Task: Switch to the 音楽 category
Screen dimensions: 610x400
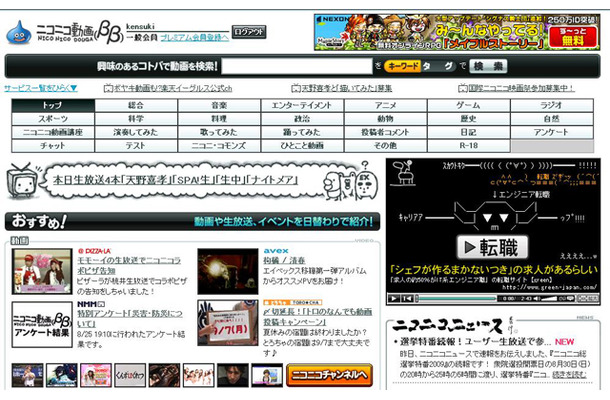Action: point(219,105)
